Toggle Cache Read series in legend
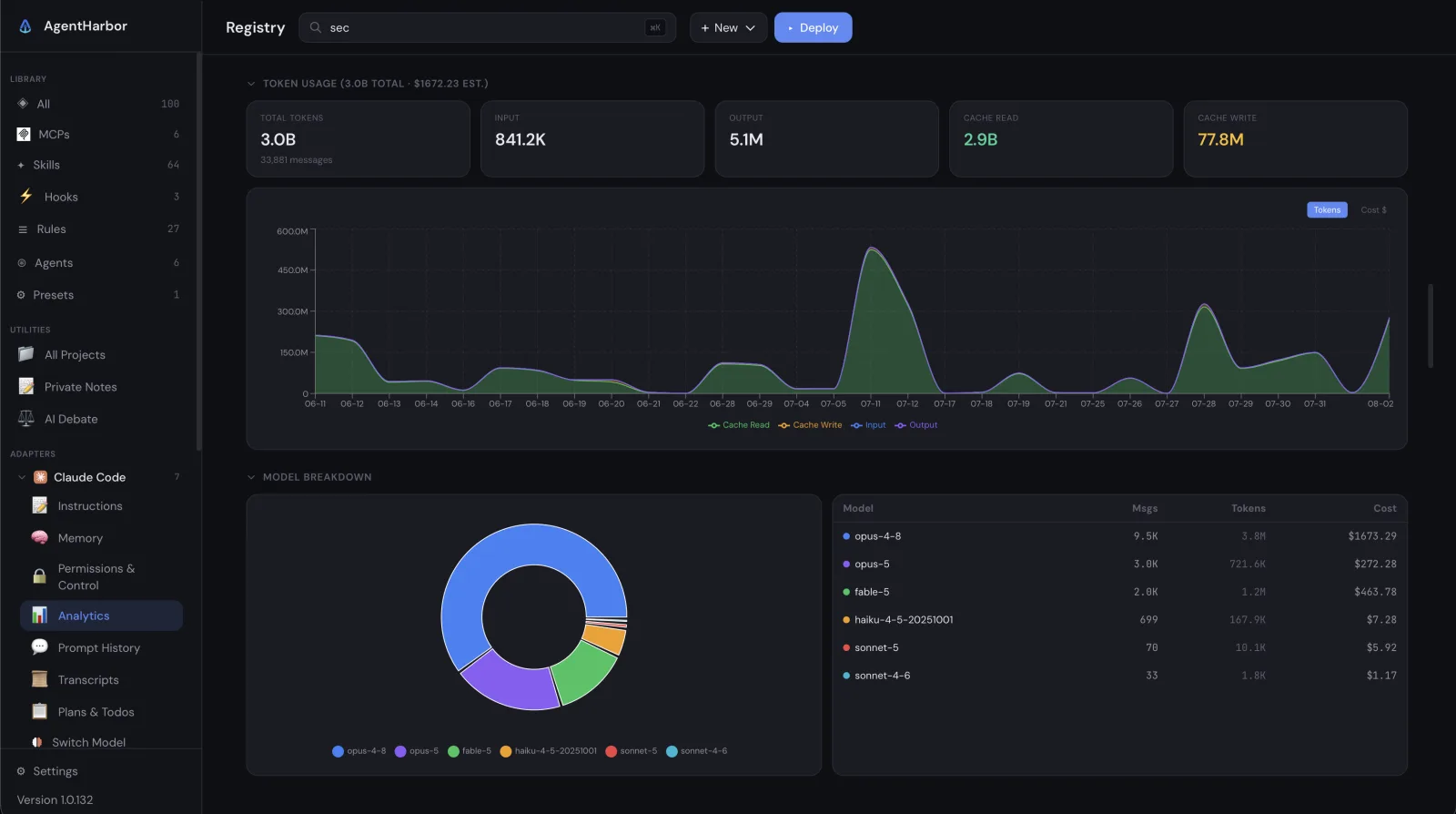 coord(739,425)
